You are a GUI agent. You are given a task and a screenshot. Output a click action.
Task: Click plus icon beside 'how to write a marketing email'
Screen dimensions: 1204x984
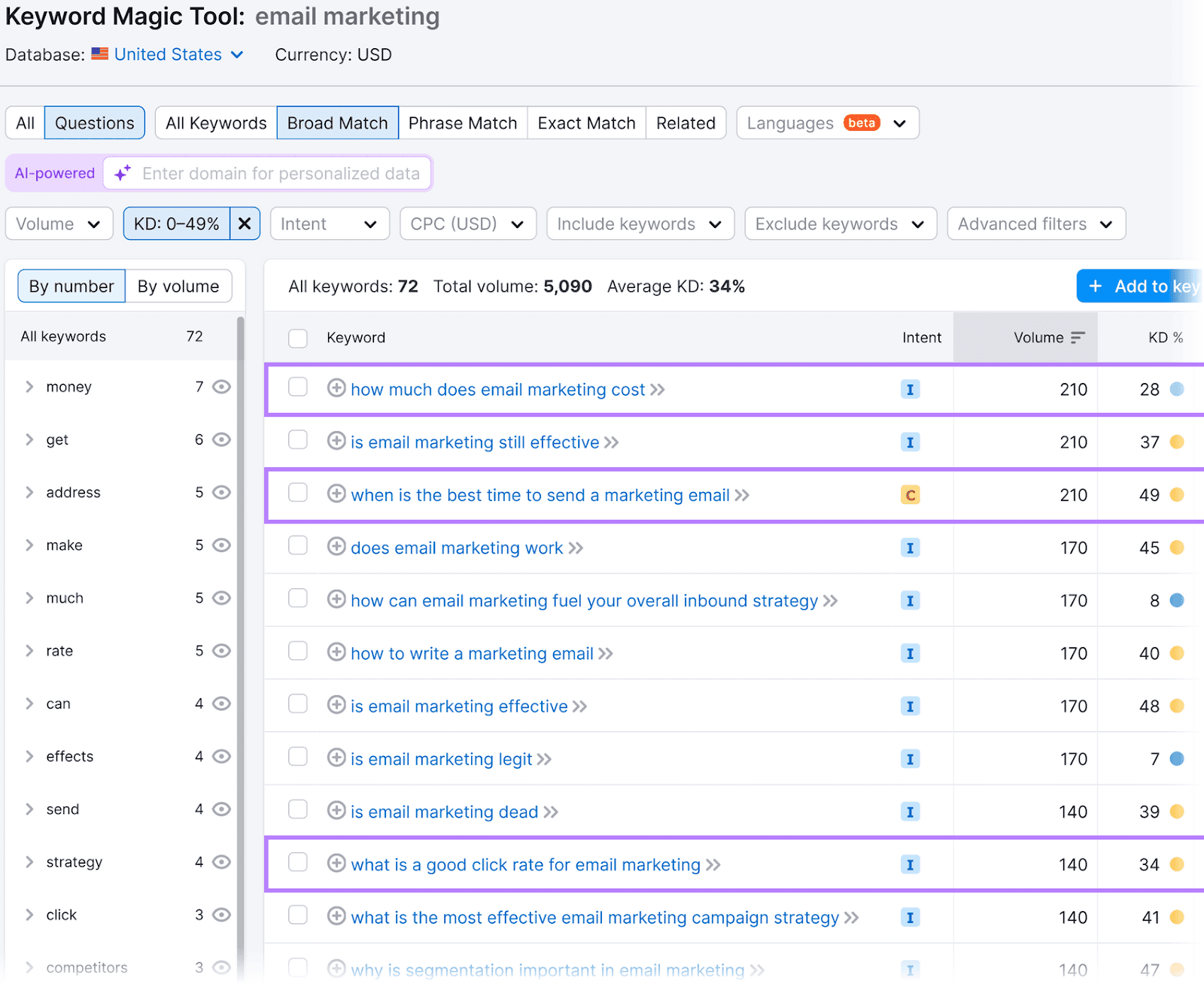pos(336,652)
